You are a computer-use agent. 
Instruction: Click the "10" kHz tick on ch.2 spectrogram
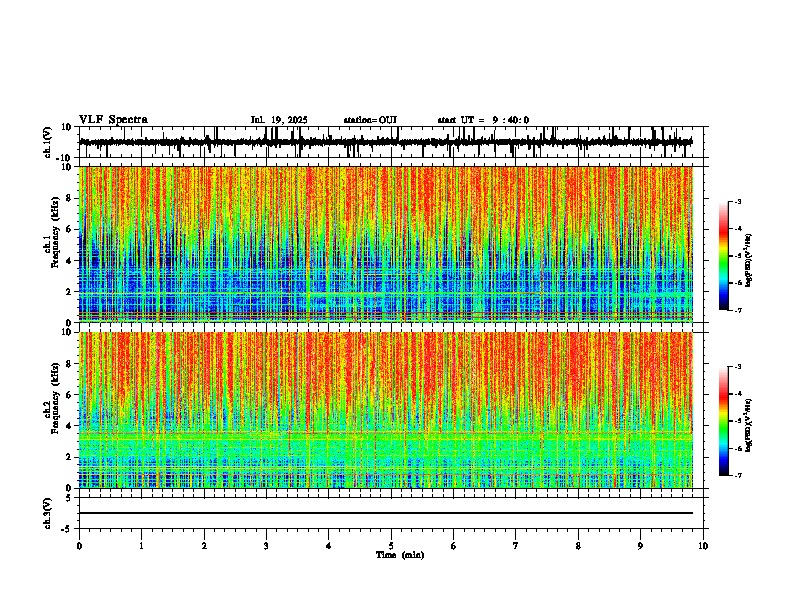[67, 333]
